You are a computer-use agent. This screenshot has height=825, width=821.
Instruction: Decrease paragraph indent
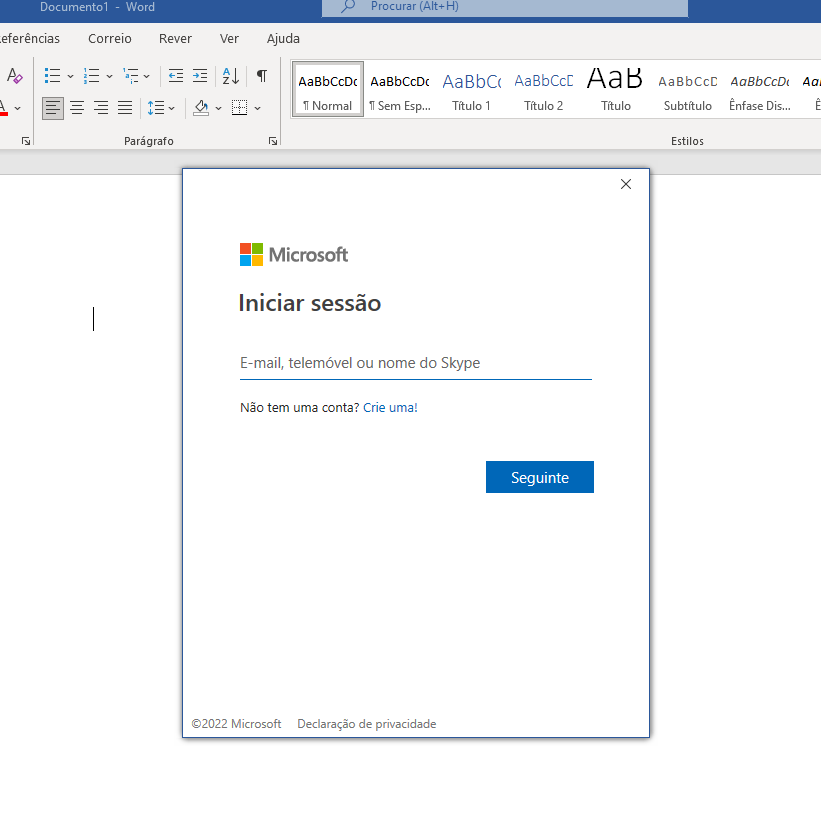(176, 76)
